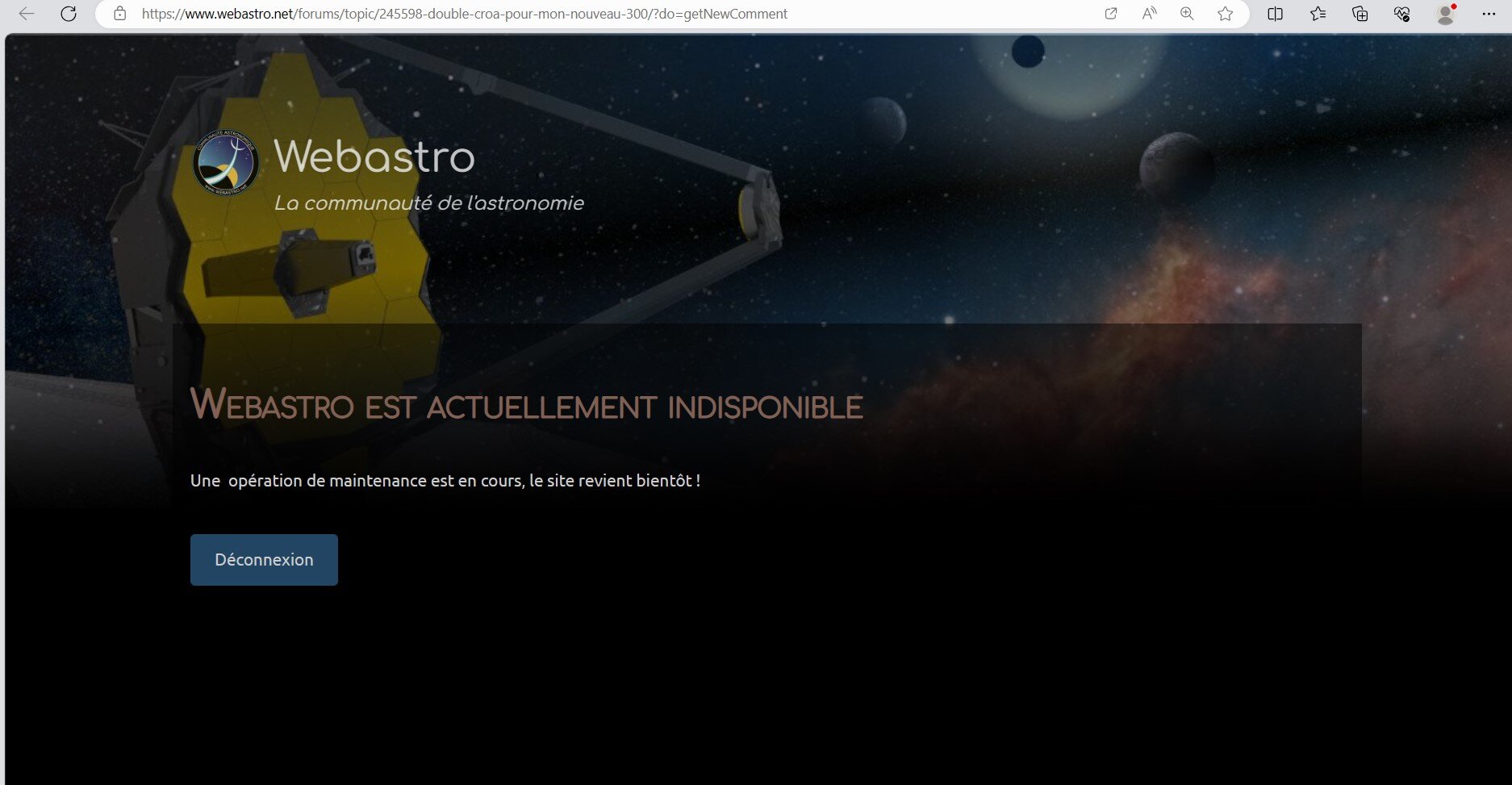The height and width of the screenshot is (785, 1512).
Task: Click the Webastro round logo
Action: point(226,162)
